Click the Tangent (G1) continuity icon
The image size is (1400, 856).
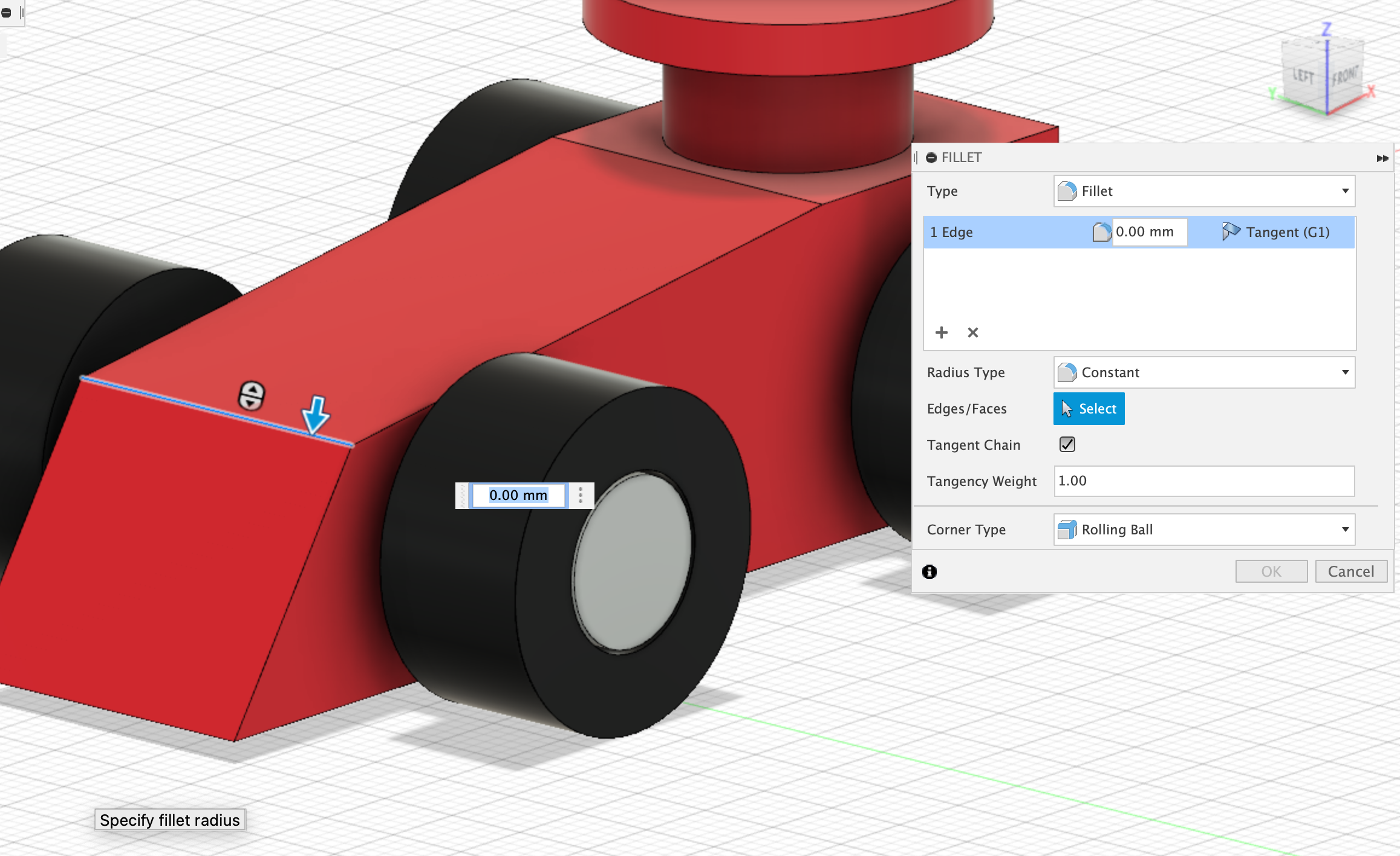click(1230, 232)
